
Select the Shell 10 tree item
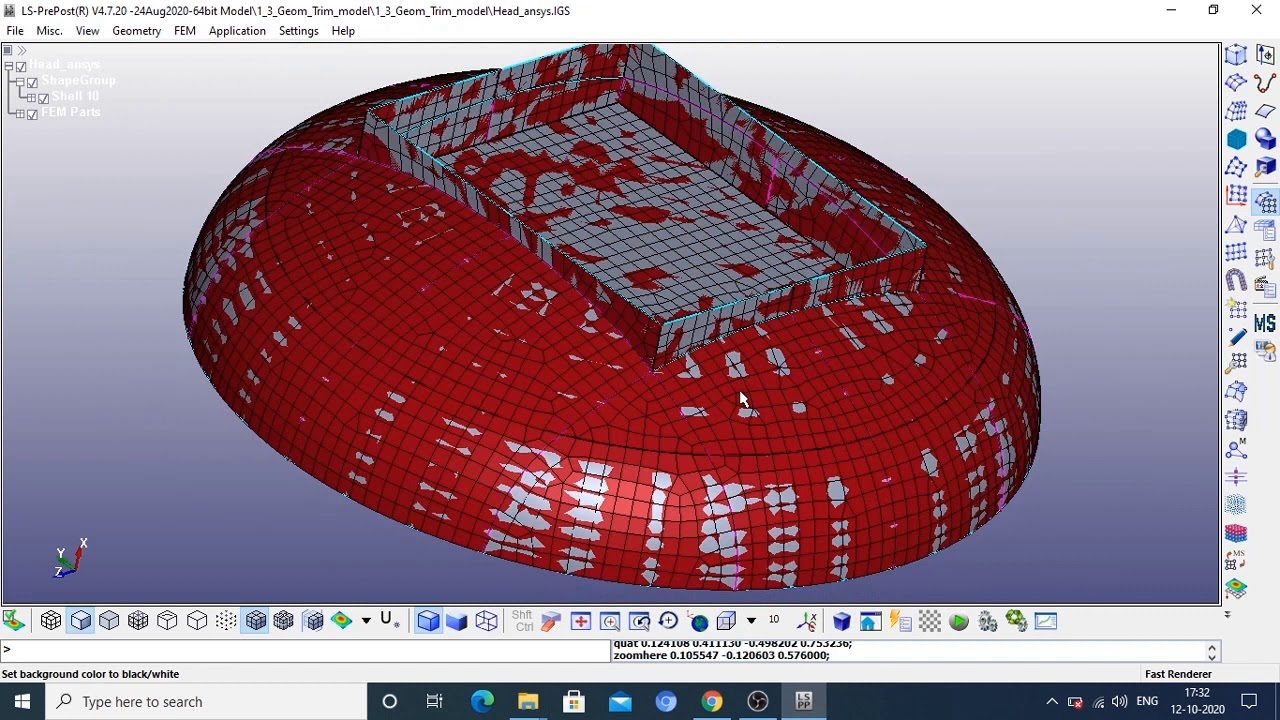(76, 97)
